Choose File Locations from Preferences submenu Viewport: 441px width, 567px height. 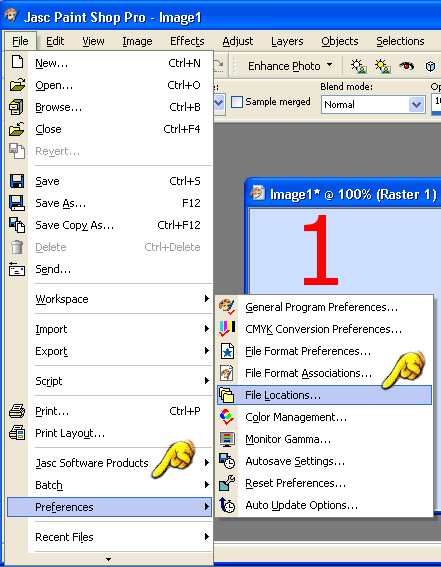coord(324,395)
